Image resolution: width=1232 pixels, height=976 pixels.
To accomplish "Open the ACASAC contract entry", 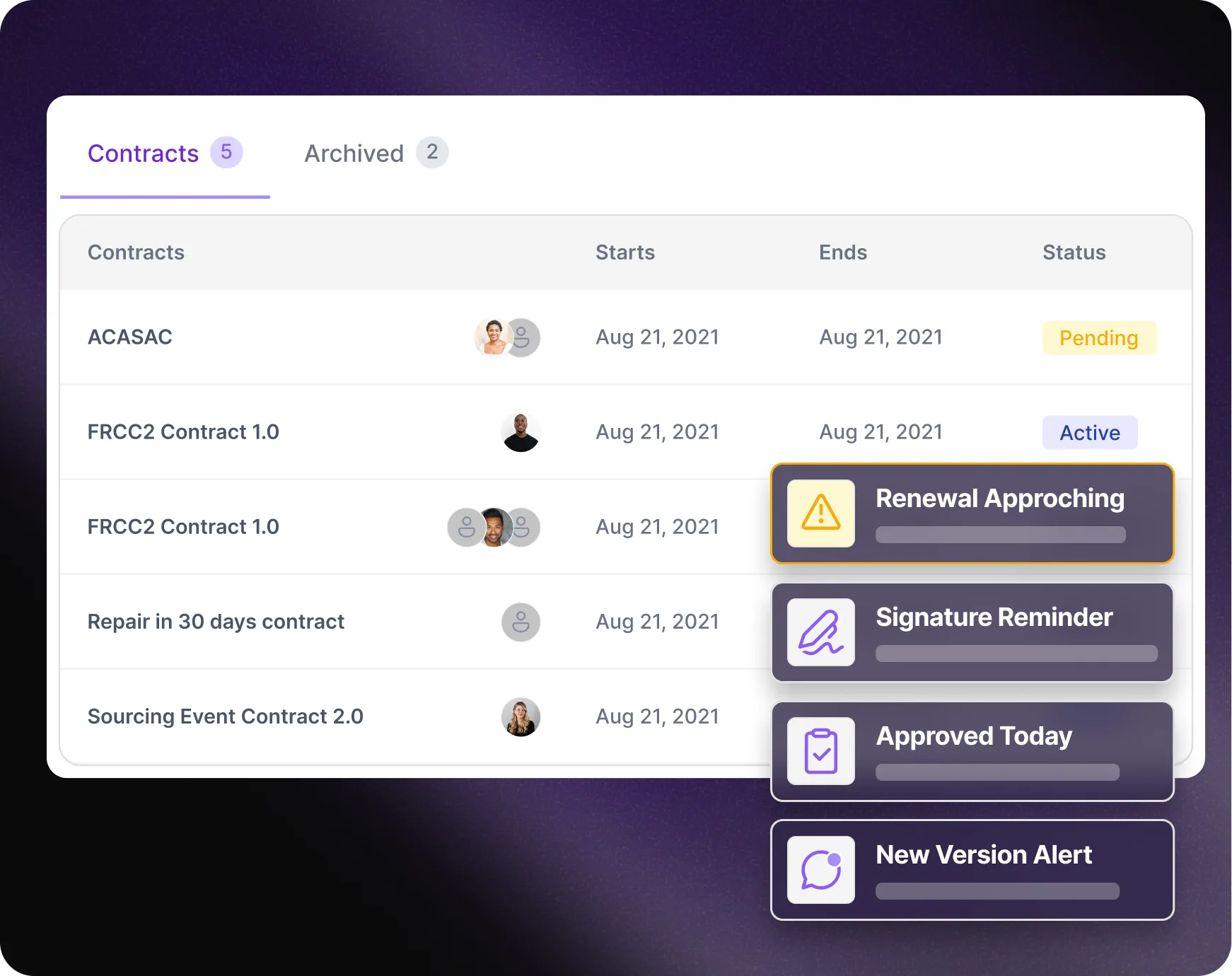I will [129, 337].
